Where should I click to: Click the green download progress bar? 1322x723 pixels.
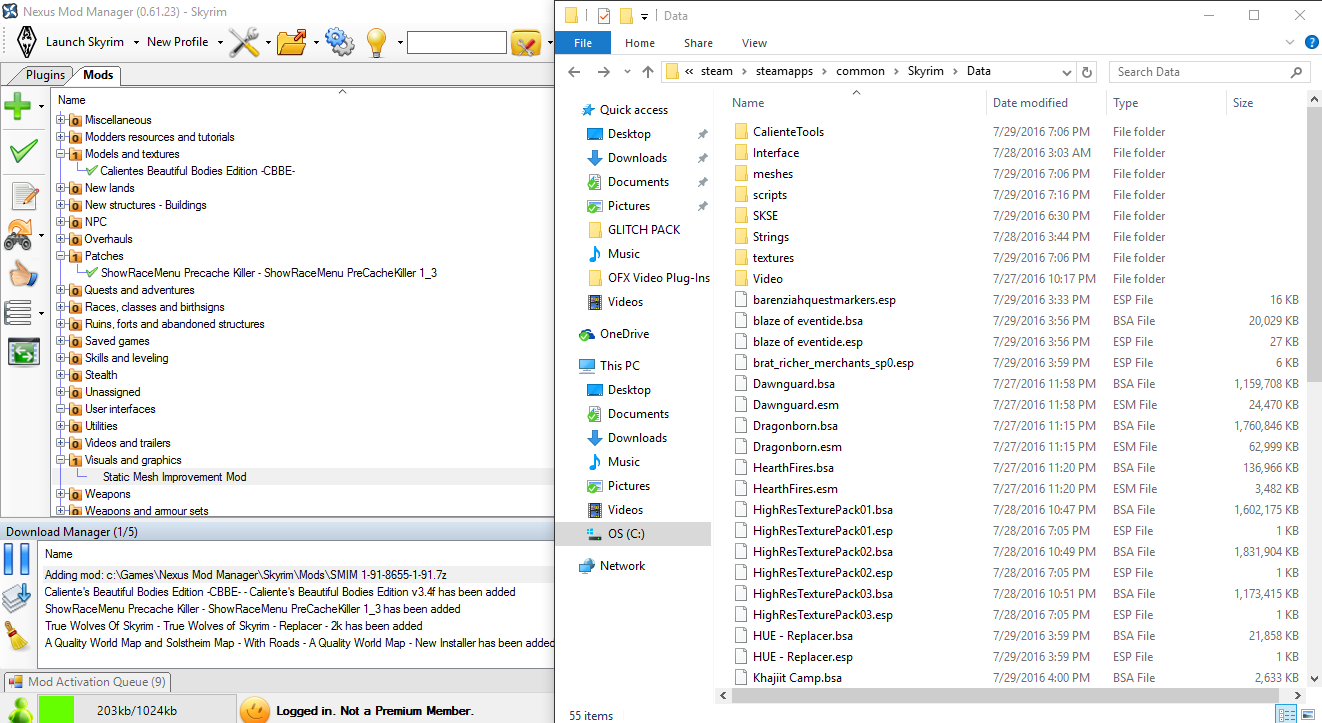[59, 710]
